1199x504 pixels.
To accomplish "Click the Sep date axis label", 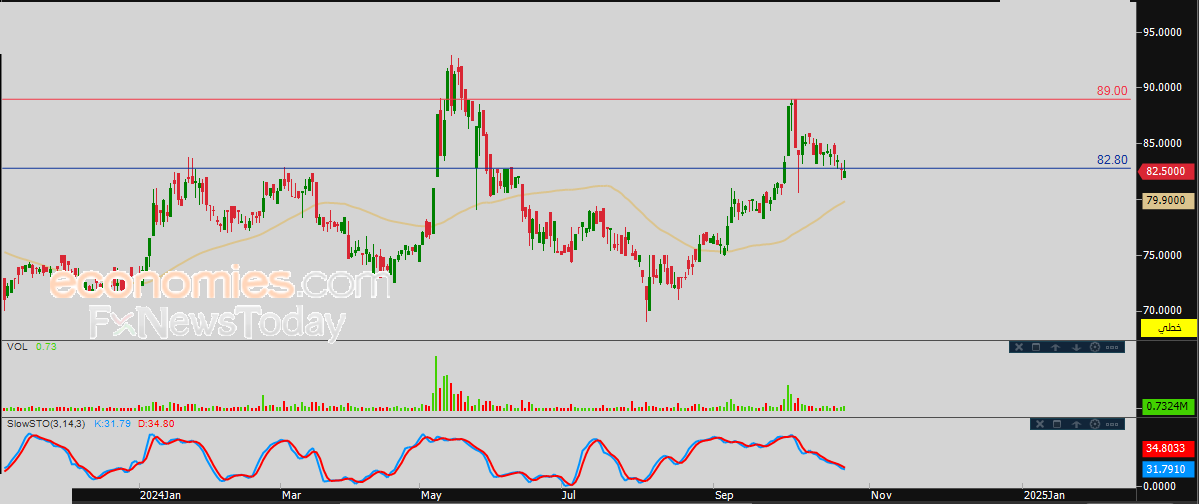I will pos(724,496).
